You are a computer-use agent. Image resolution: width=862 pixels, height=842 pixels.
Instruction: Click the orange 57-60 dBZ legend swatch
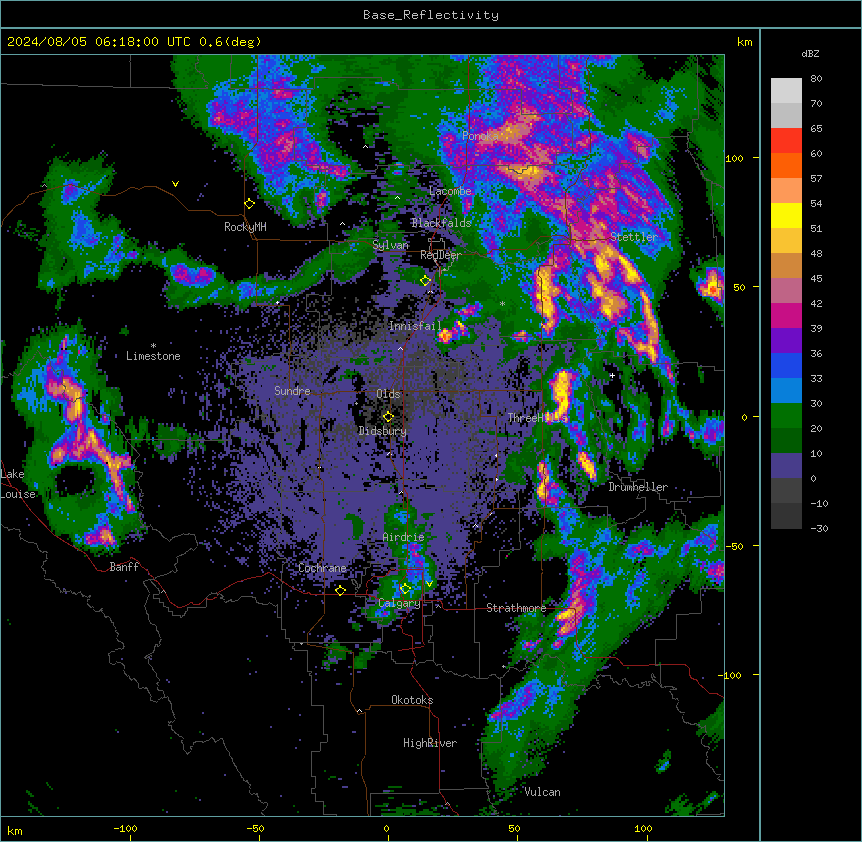click(x=786, y=166)
